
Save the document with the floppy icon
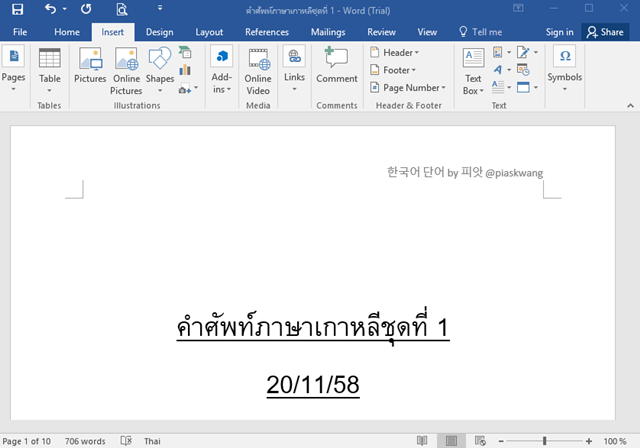[17, 9]
